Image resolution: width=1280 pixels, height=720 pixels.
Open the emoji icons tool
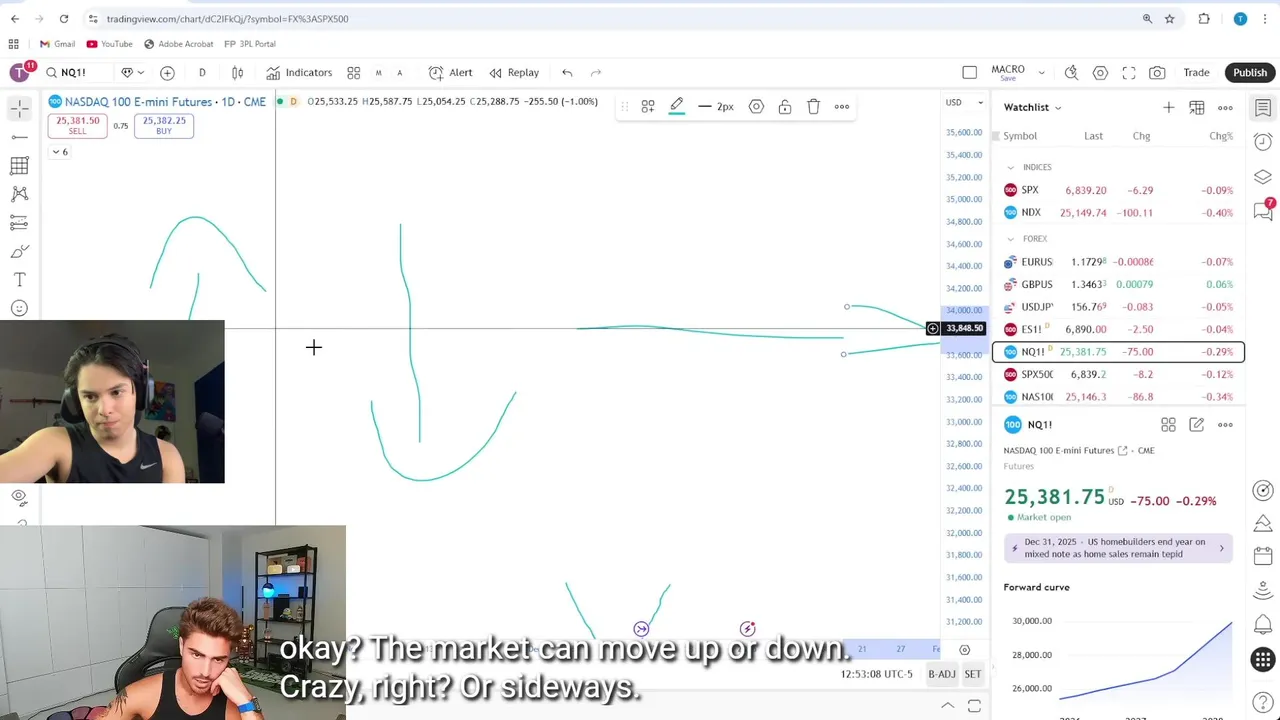[19, 308]
